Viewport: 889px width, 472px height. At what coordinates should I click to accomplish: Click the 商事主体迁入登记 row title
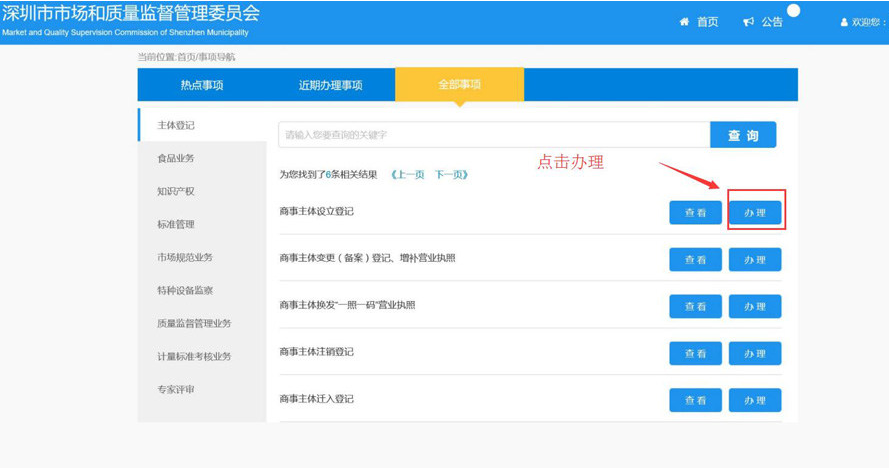point(316,399)
